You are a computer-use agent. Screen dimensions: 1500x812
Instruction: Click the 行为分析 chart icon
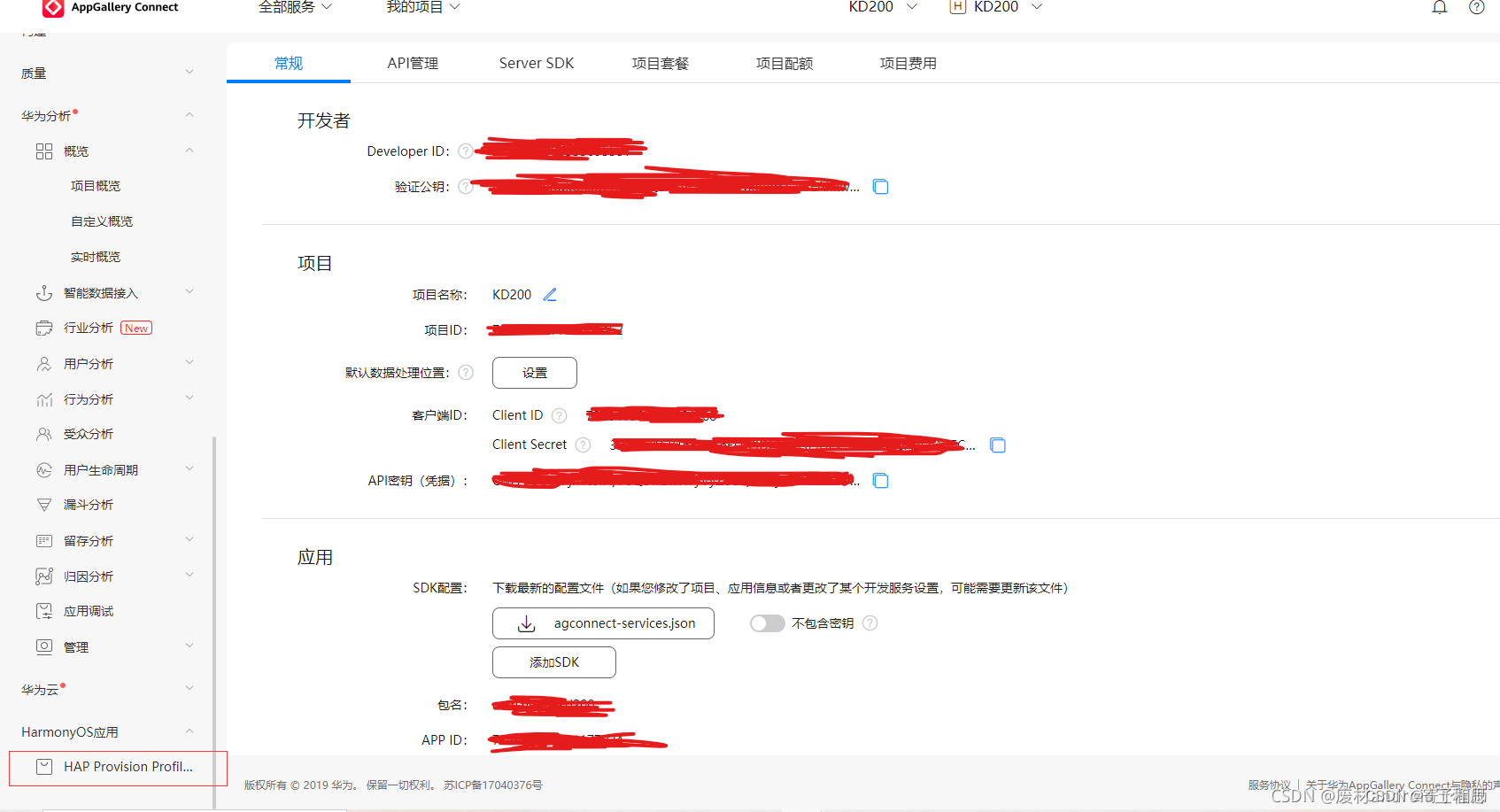[44, 399]
